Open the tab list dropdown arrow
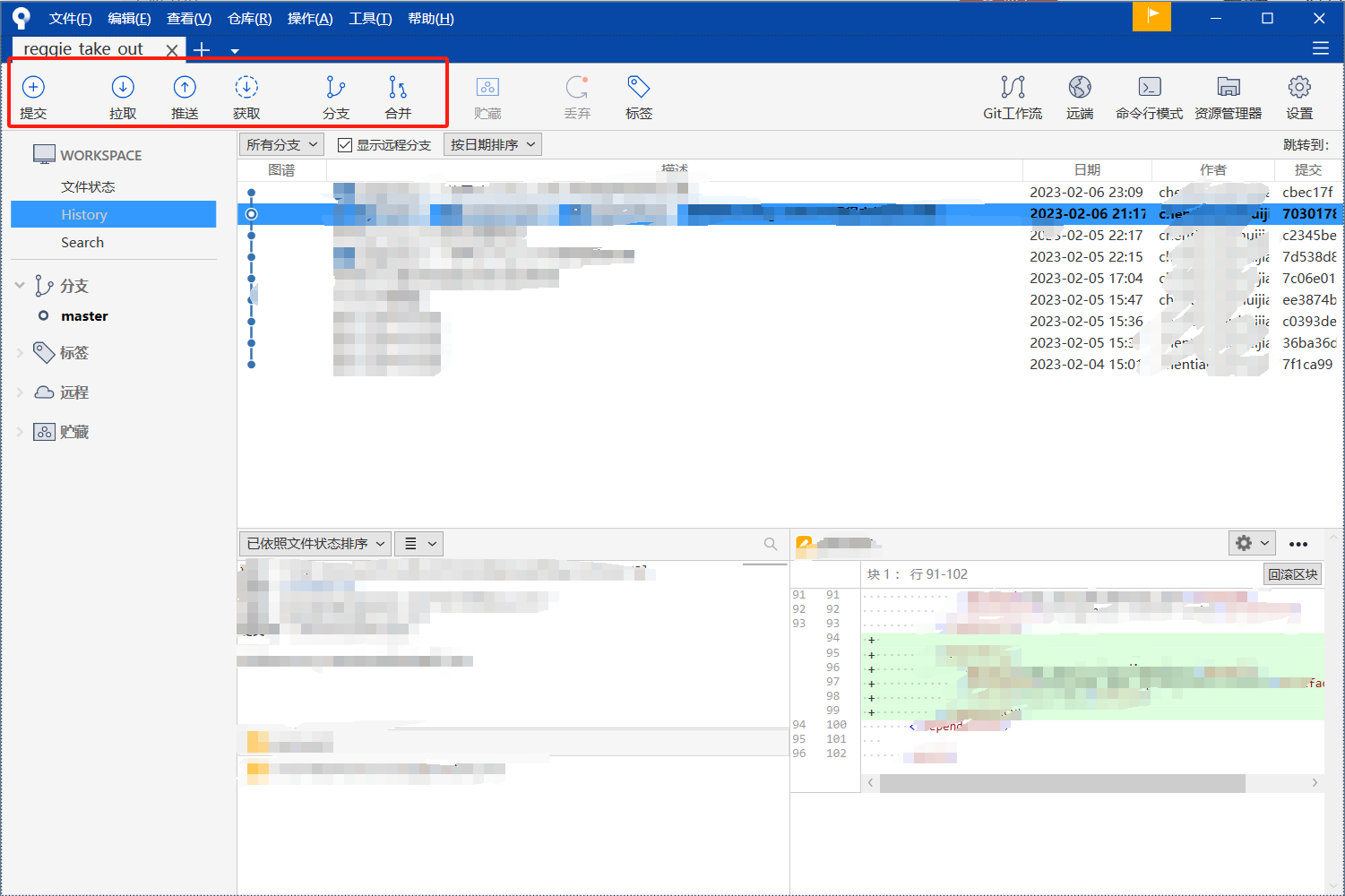This screenshot has width=1345, height=896. [235, 51]
